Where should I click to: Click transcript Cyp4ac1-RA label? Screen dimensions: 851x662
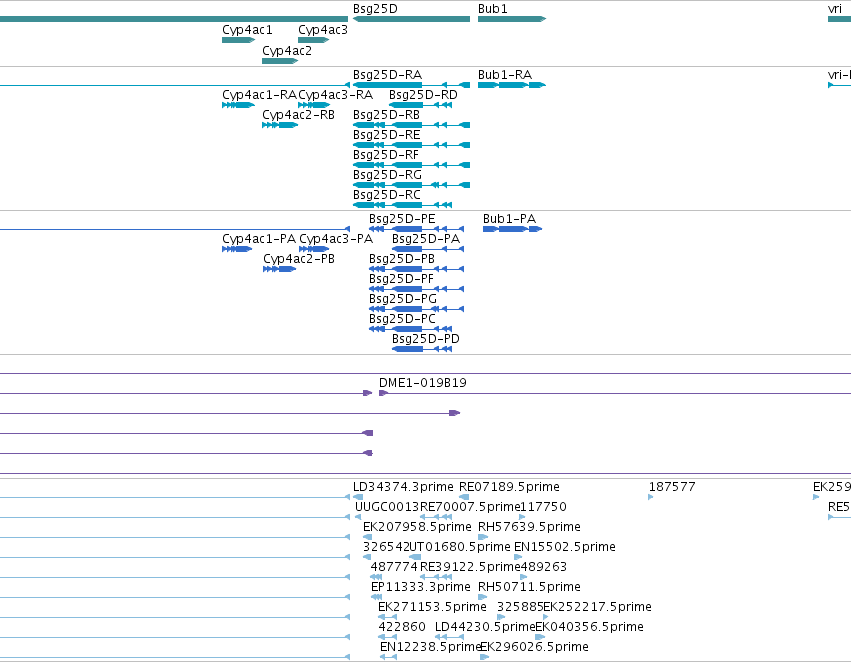(x=259, y=95)
